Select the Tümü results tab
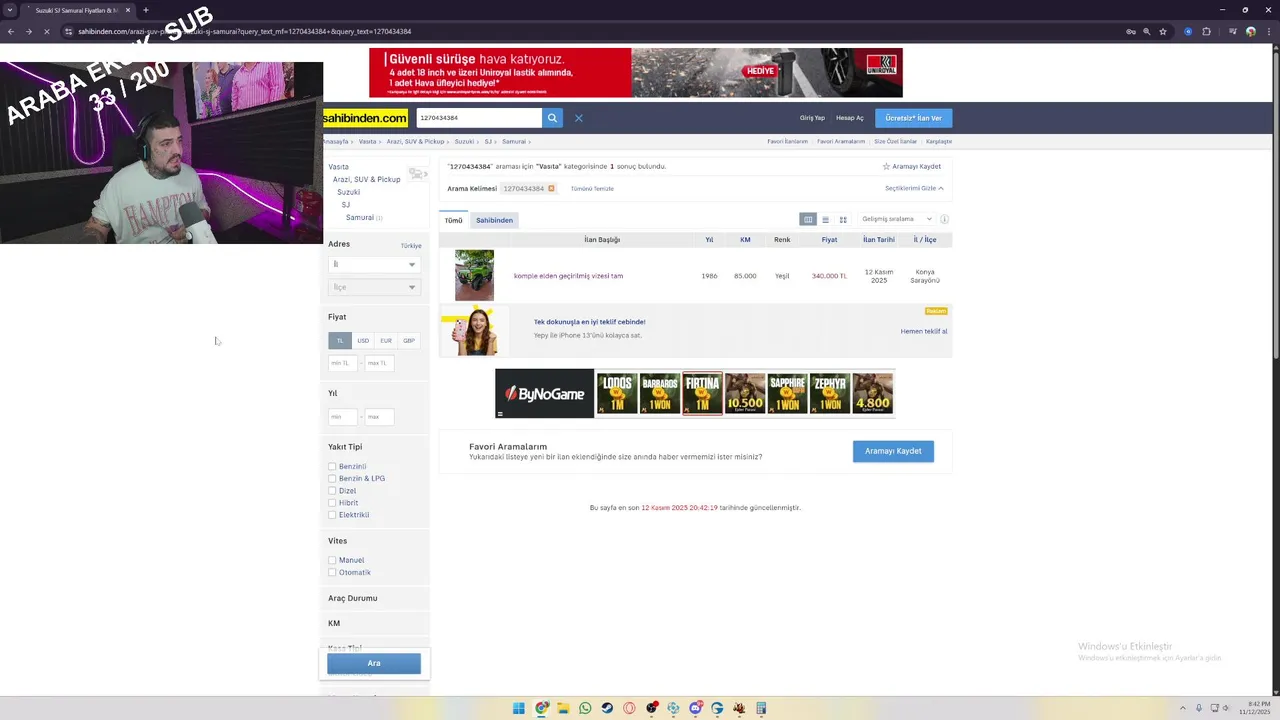1280x720 pixels. point(454,220)
